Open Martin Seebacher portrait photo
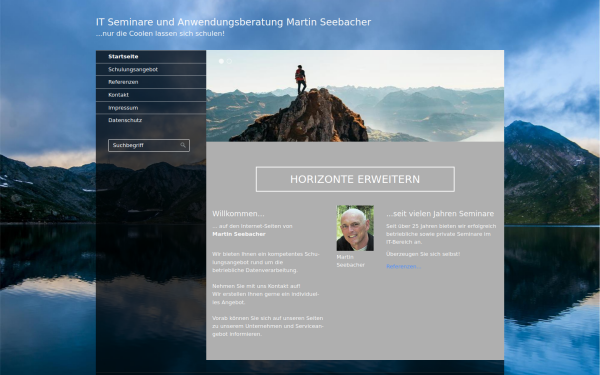The image size is (600, 375). coord(355,228)
